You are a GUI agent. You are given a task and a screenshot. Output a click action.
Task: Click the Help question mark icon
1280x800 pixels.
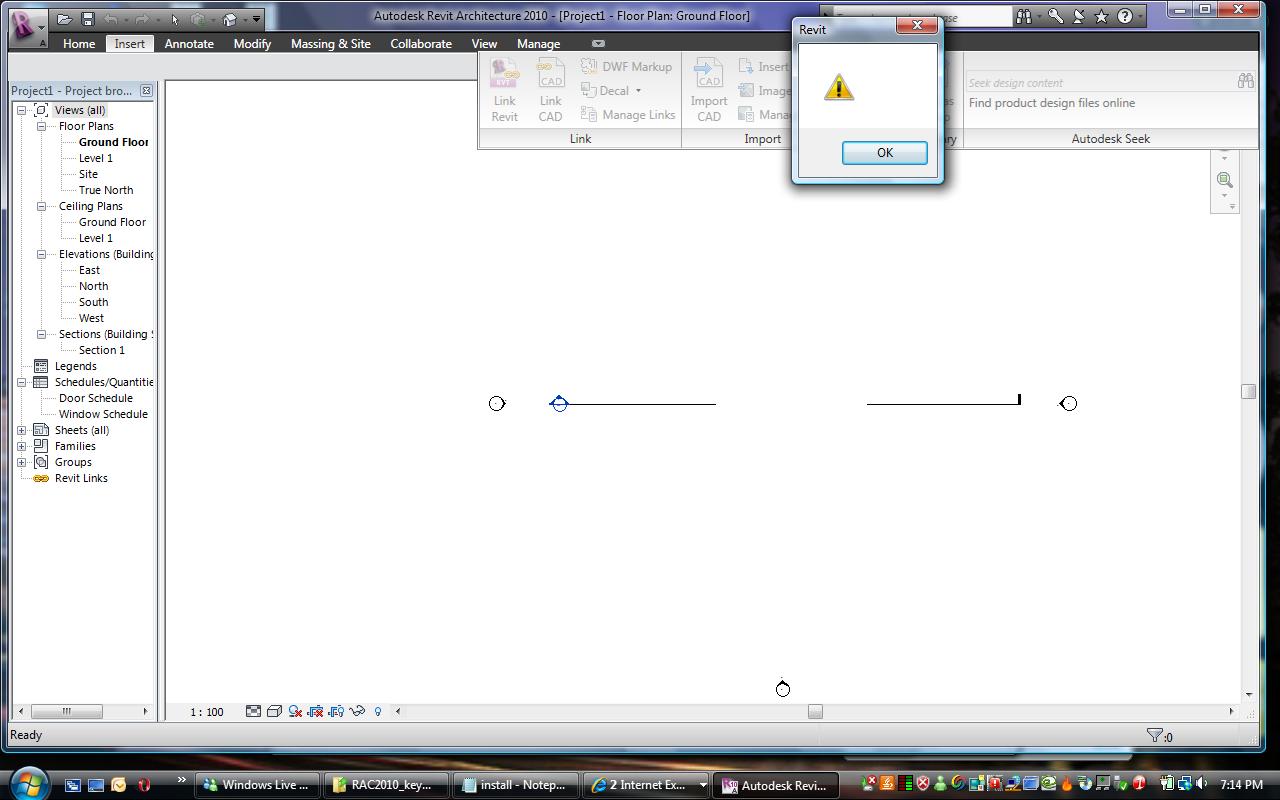[1125, 17]
